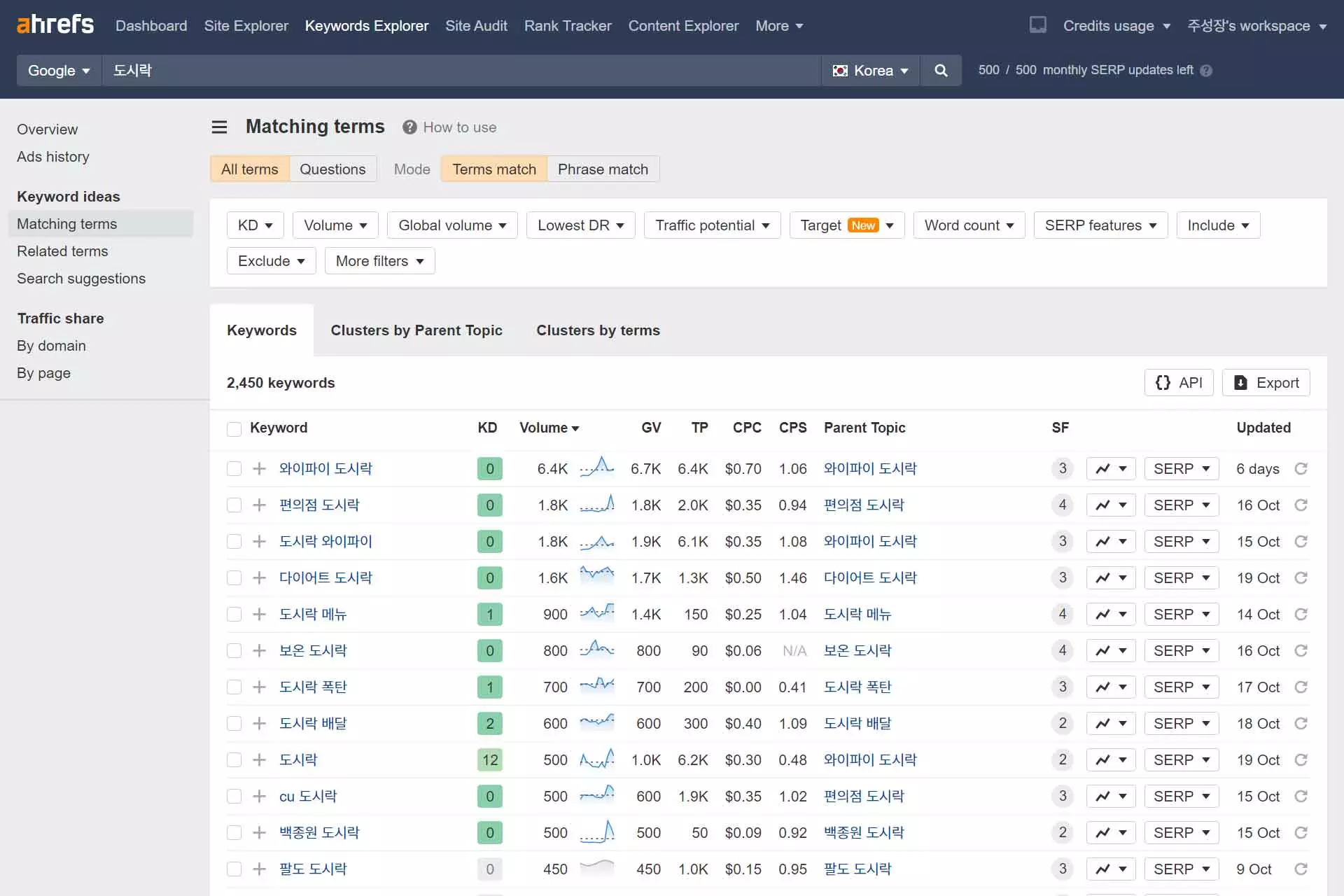Open SERP dropdown for 도시락 배달 row
Viewport: 1344px width, 896px height.
(x=1181, y=724)
